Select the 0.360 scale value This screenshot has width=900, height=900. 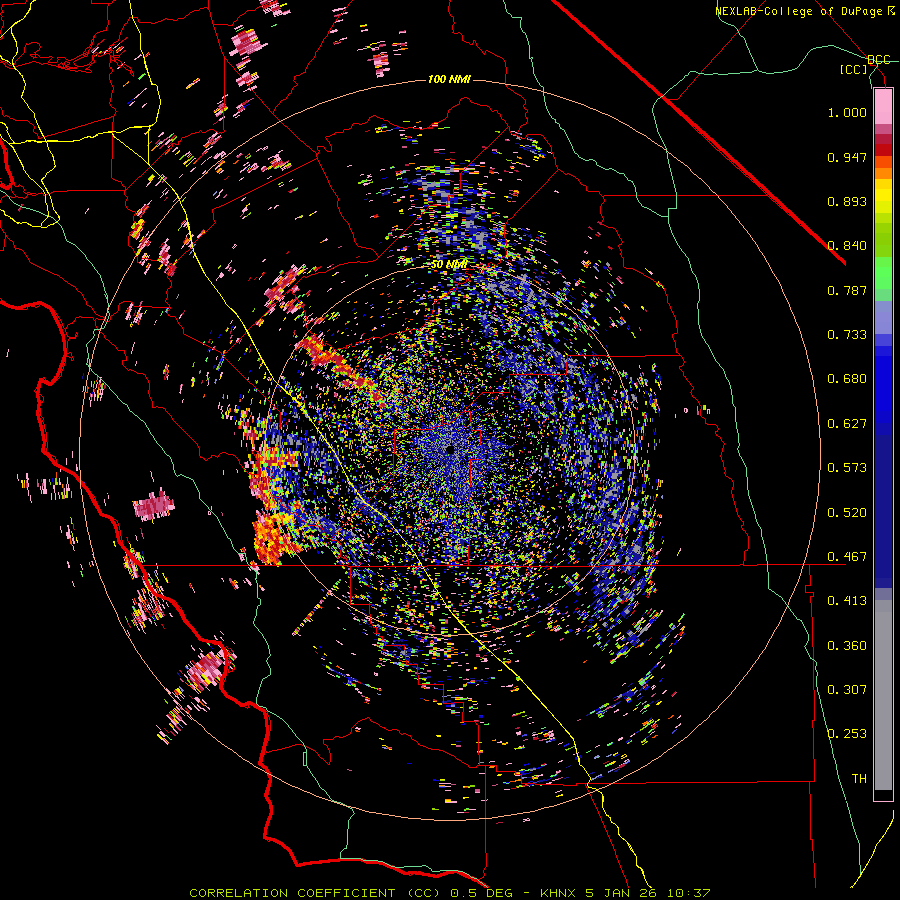pyautogui.click(x=847, y=646)
